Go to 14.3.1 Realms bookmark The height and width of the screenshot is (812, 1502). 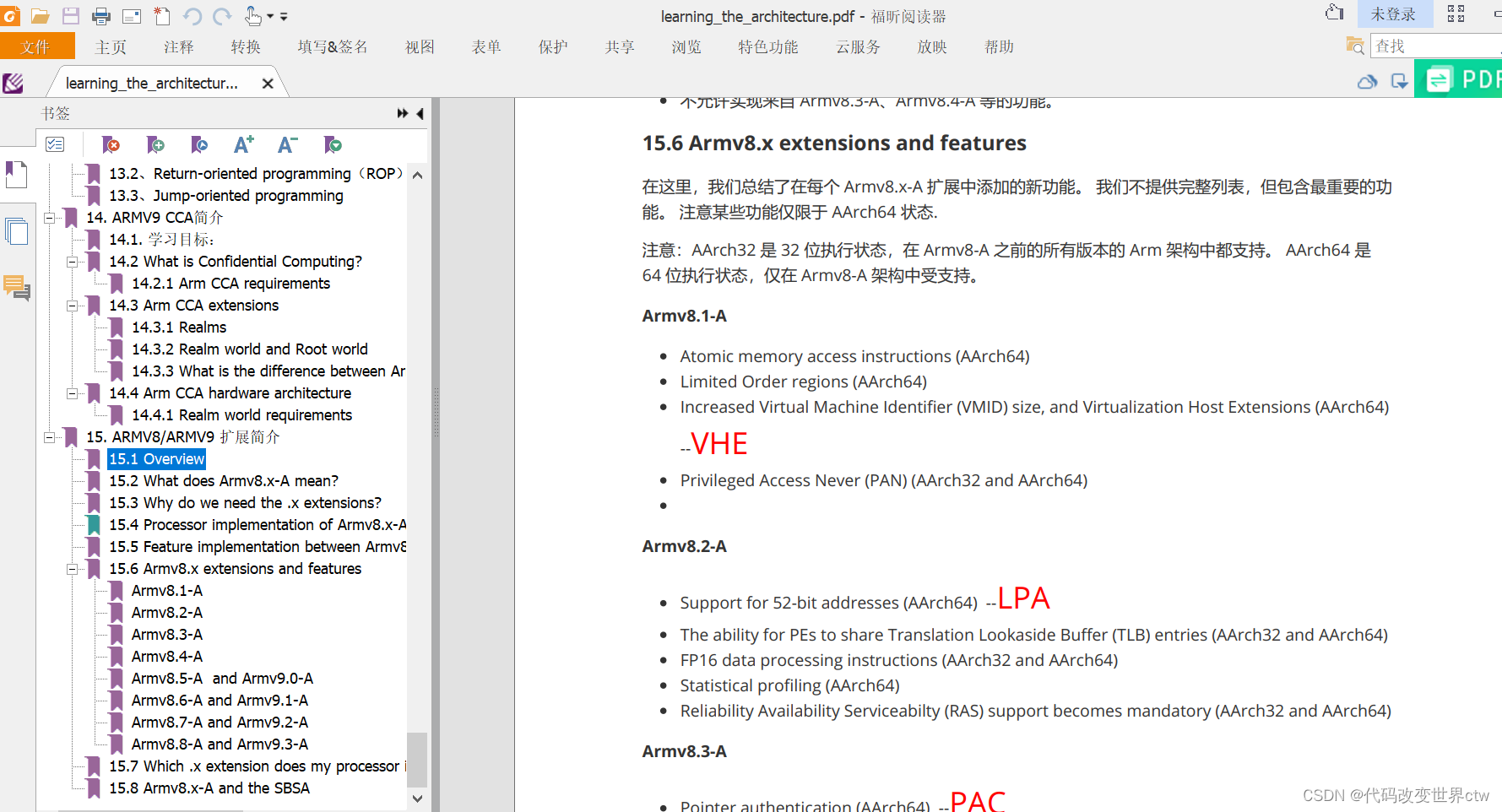(179, 328)
